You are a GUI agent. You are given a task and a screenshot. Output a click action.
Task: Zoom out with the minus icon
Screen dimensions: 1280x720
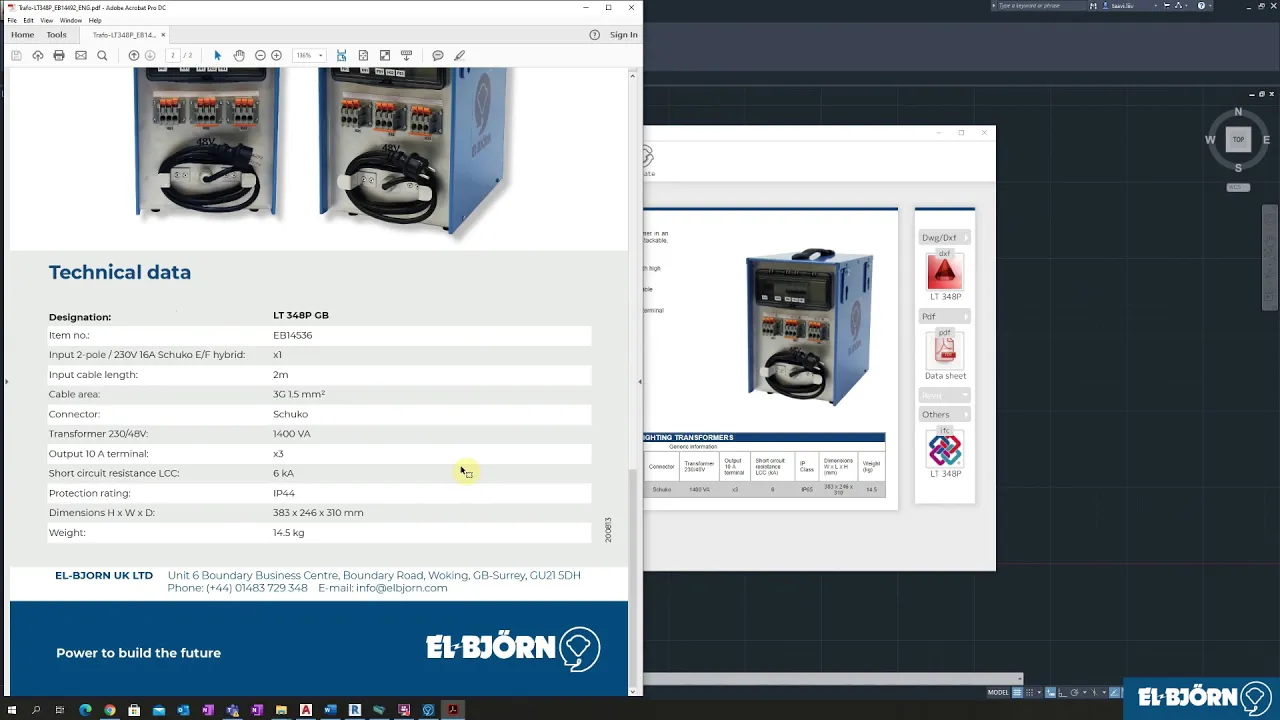tap(260, 56)
